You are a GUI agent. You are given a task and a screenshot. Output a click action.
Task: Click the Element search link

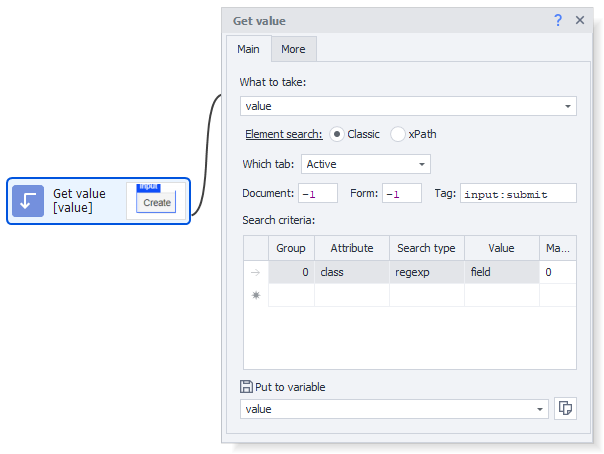point(283,134)
